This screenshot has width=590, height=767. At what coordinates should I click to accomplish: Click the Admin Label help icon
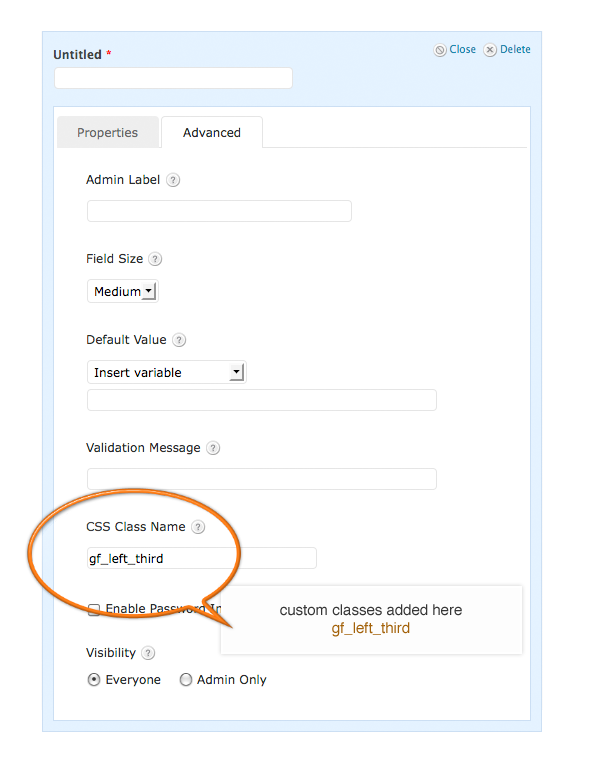click(x=173, y=180)
